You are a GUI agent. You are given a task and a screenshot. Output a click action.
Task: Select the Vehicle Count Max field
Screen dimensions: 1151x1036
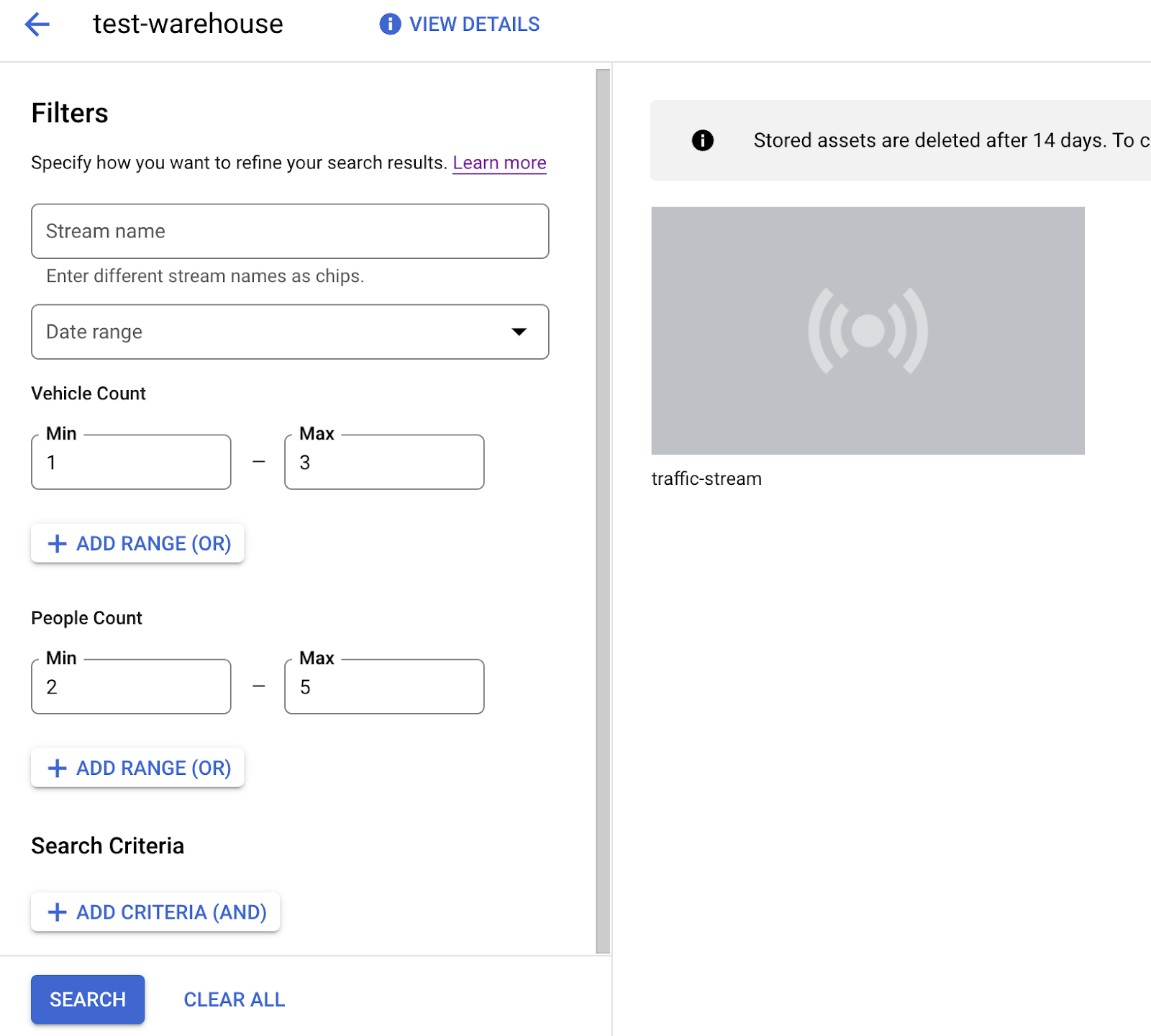[x=384, y=463]
